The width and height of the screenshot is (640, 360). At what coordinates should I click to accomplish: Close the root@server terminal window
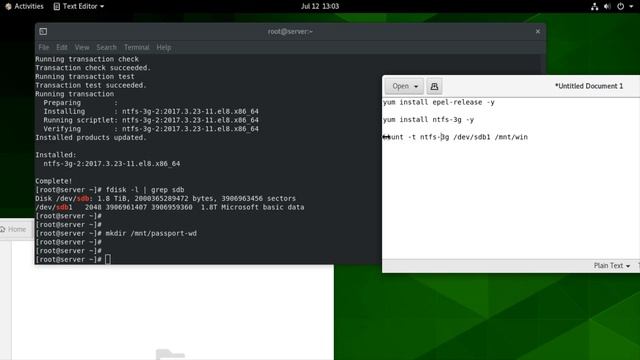coord(538,31)
